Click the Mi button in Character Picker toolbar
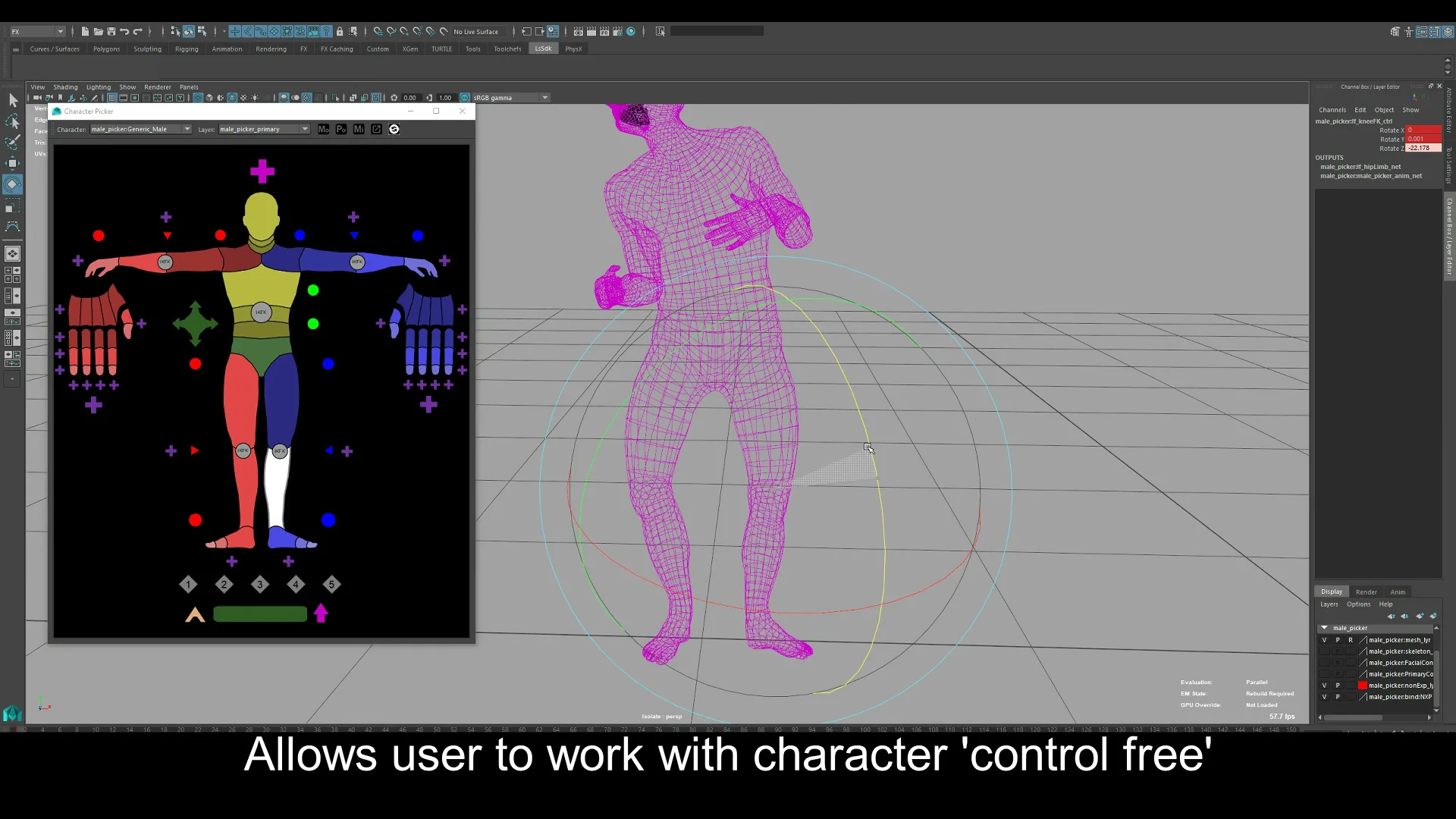This screenshot has height=819, width=1456. pos(359,129)
